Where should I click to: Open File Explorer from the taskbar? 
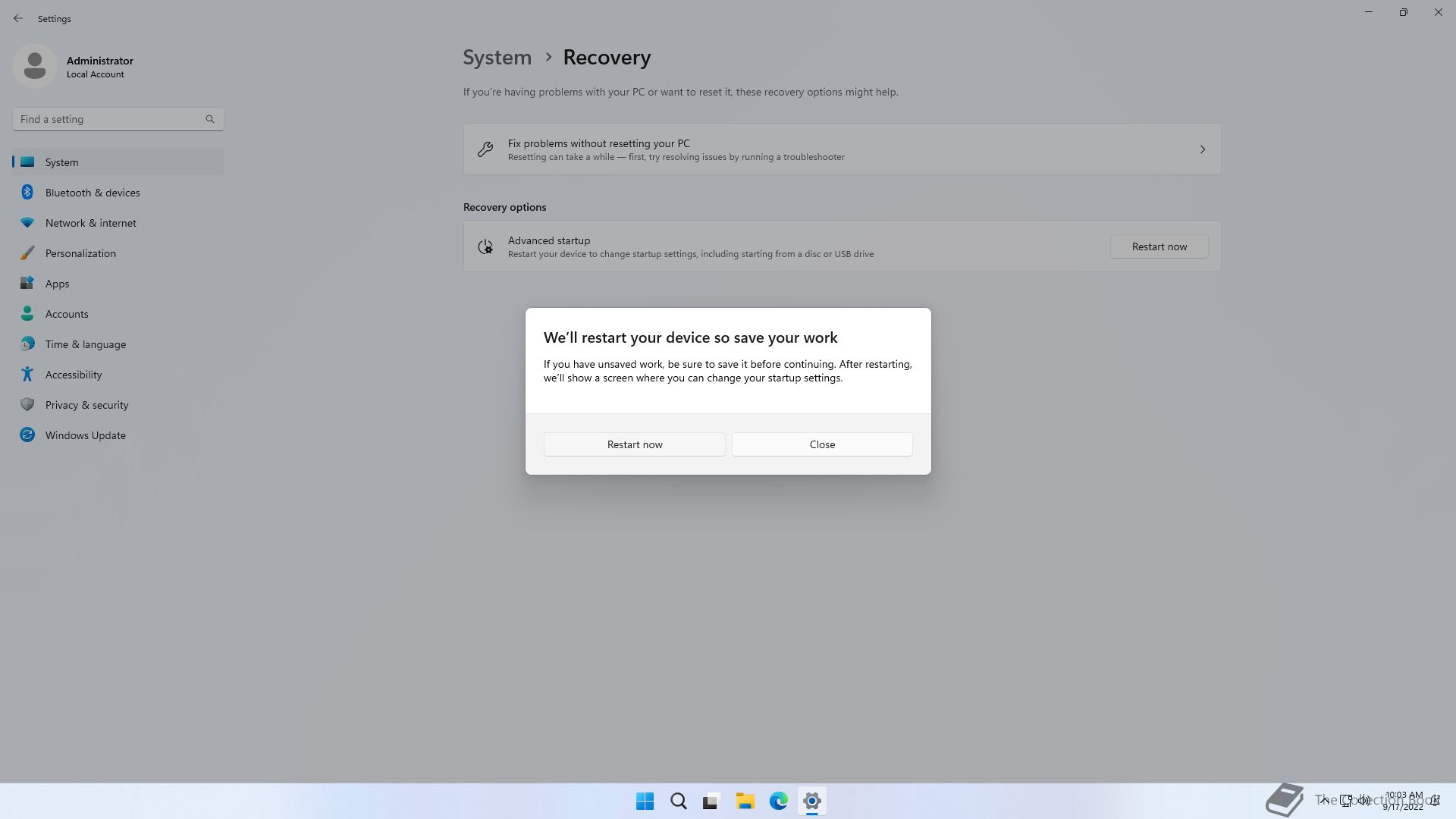[x=745, y=801]
